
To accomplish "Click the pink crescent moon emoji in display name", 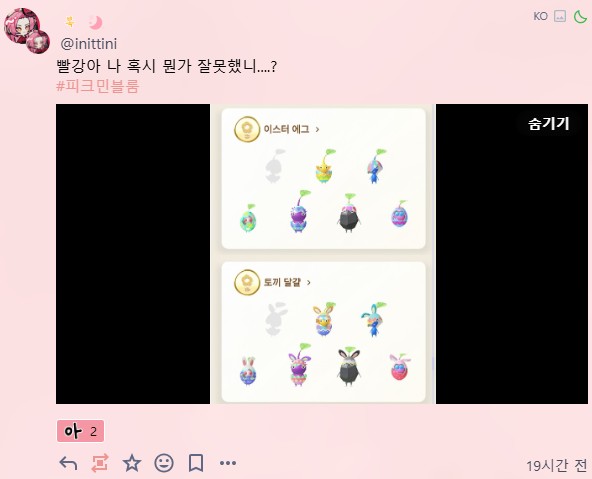I will coord(96,23).
